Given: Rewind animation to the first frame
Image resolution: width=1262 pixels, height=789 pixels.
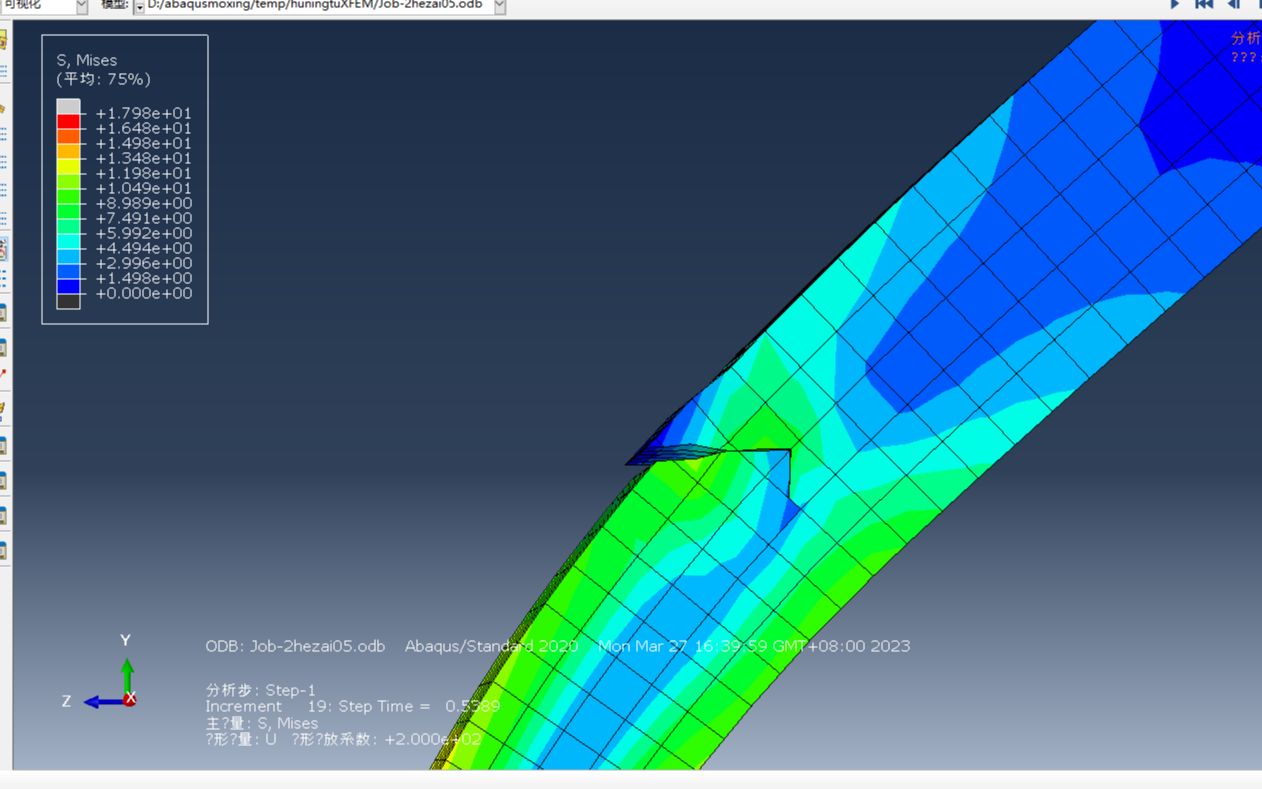Looking at the screenshot, I should click(1203, 6).
